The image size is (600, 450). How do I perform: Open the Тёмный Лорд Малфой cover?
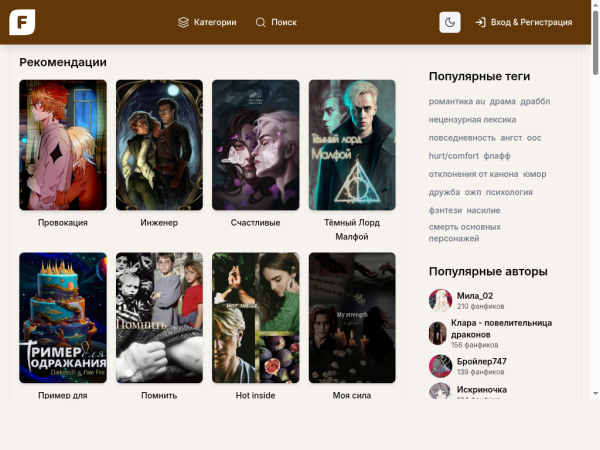coord(352,145)
